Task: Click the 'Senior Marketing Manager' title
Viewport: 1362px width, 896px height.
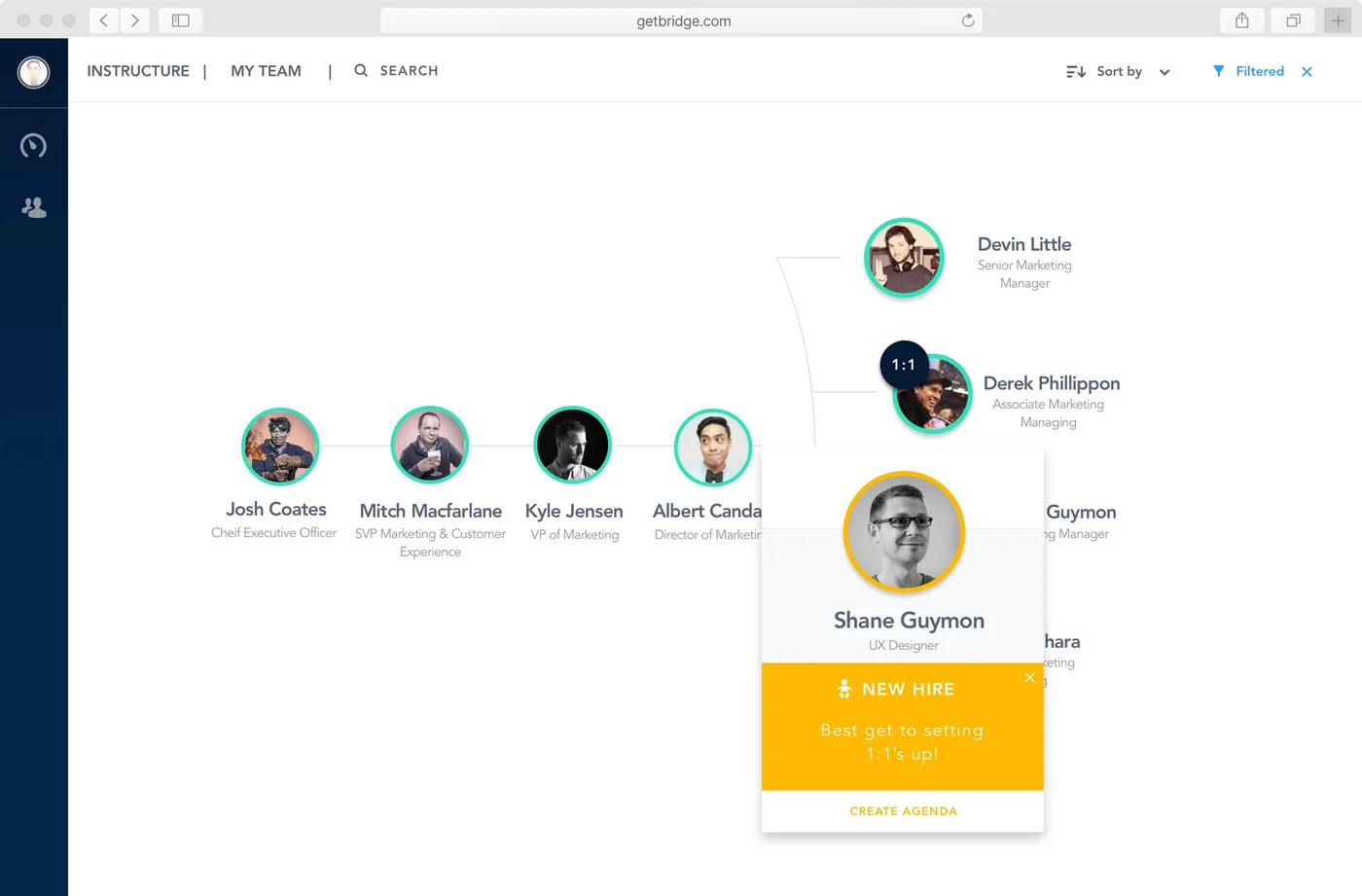Action: pyautogui.click(x=1024, y=273)
